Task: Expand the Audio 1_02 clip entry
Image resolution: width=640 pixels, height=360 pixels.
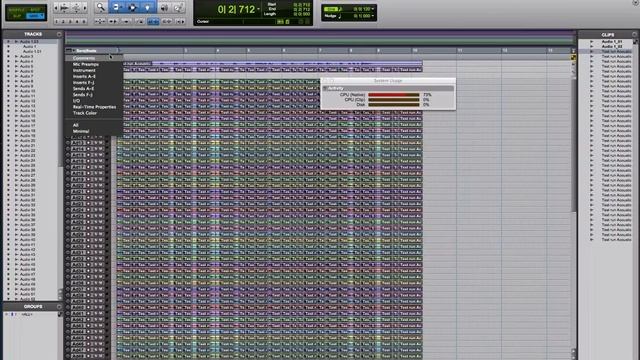Action: [x=591, y=47]
